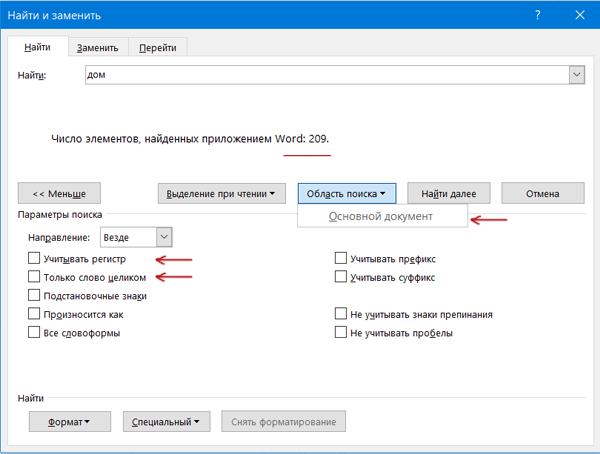Click the Найти search text field

(325, 75)
